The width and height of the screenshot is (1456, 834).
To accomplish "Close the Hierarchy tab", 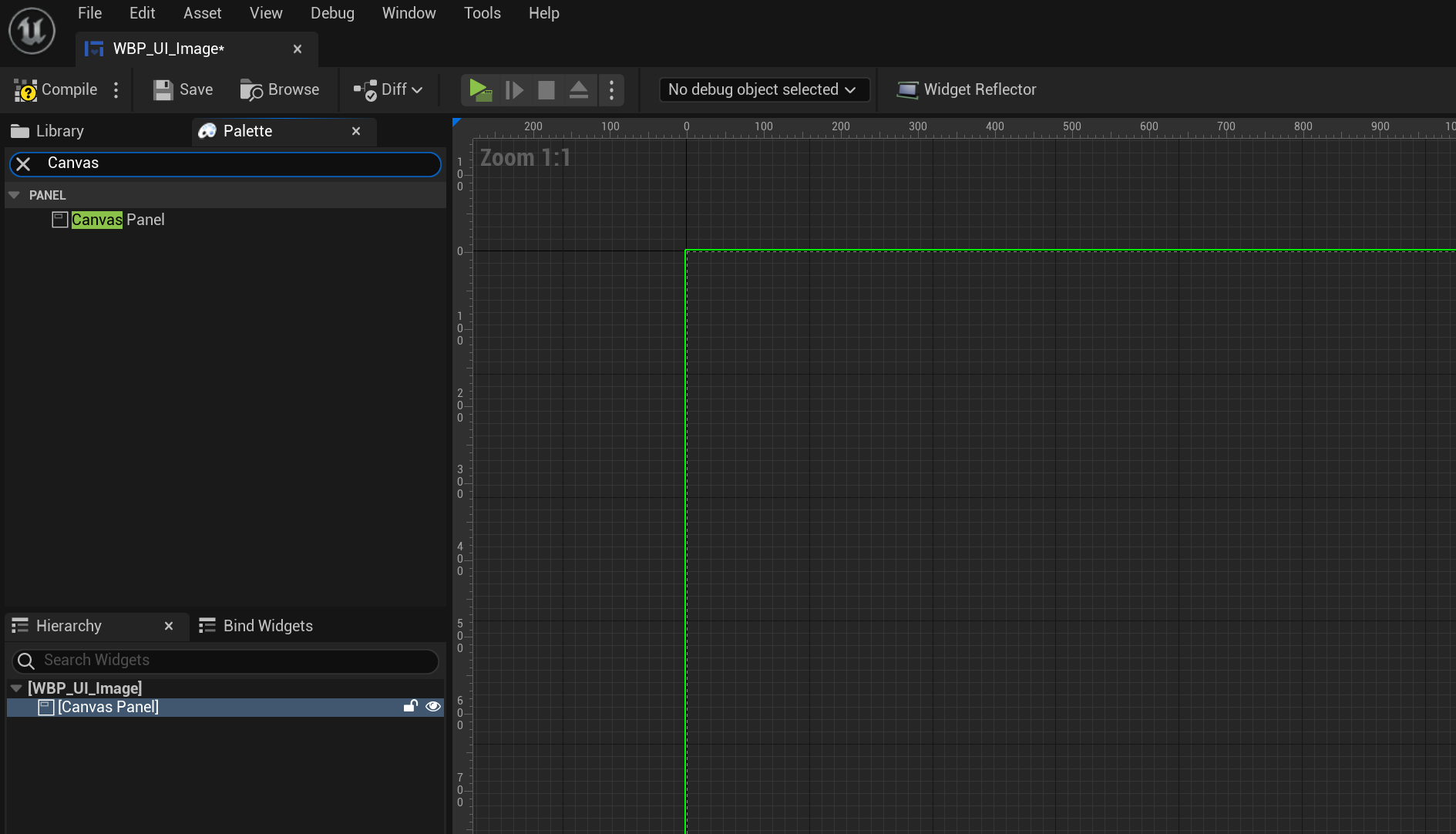I will [x=169, y=626].
